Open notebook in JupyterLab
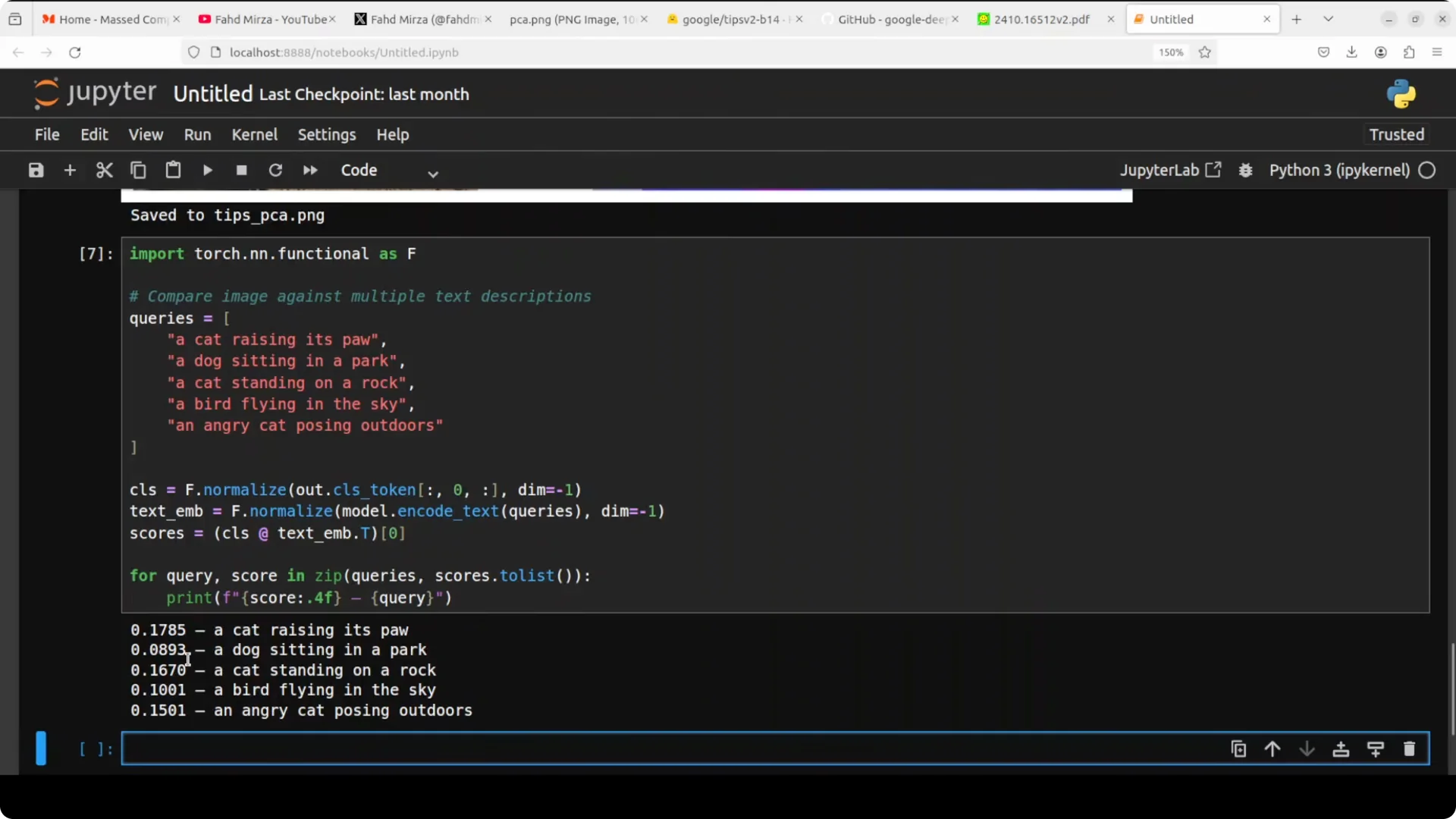 click(x=1170, y=170)
